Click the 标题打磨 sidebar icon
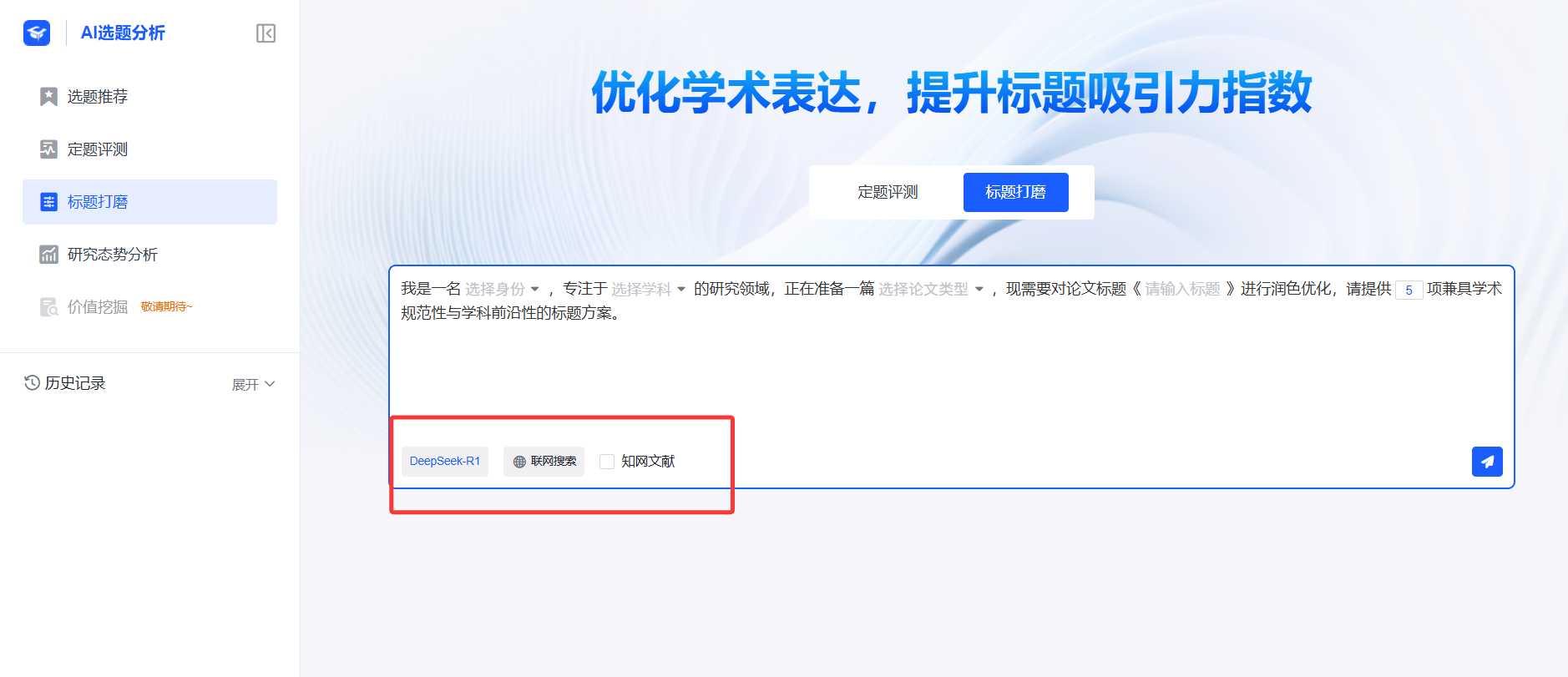1568x677 pixels. click(x=48, y=202)
